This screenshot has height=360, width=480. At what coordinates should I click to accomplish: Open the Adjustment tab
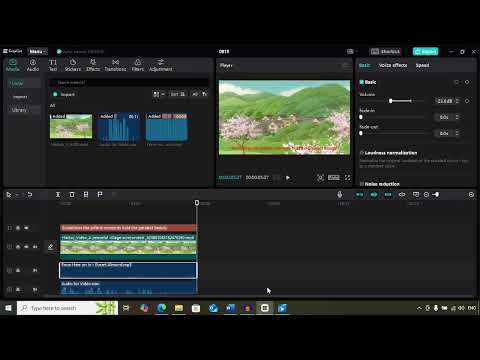point(161,65)
